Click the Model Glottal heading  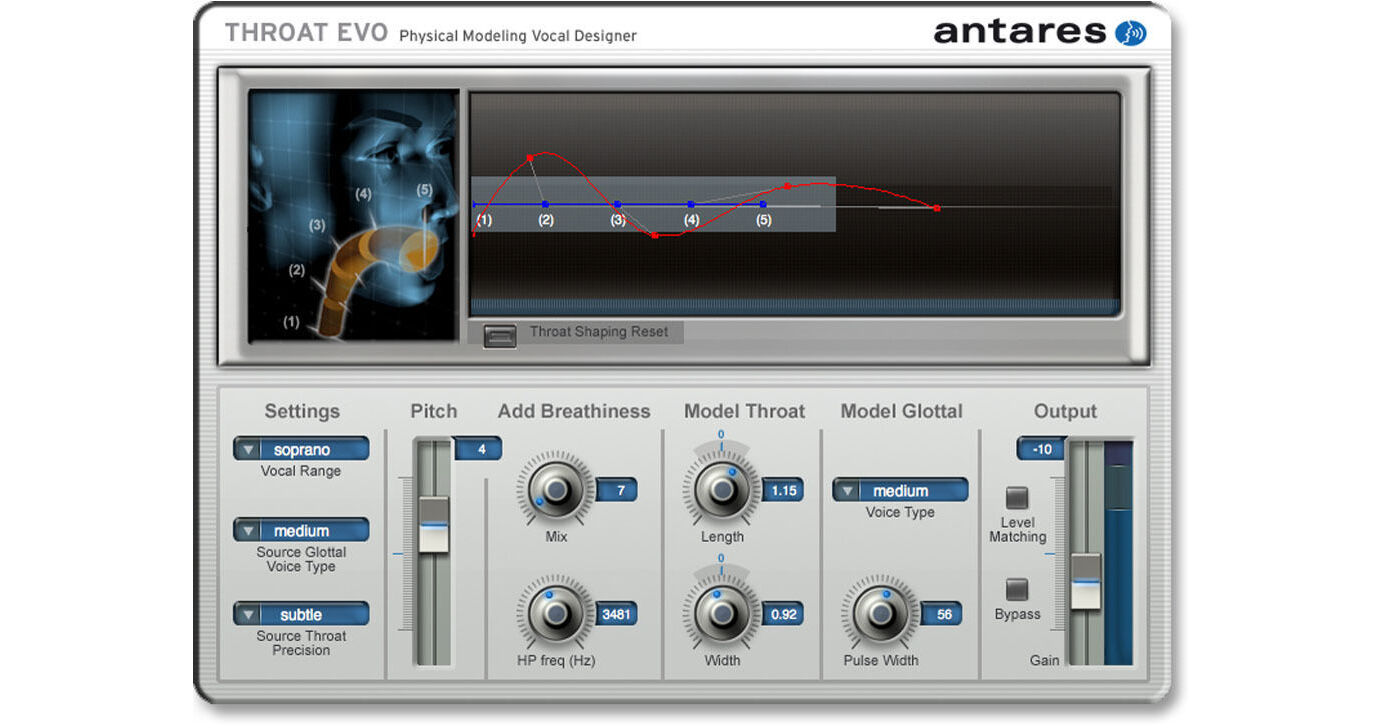(901, 411)
